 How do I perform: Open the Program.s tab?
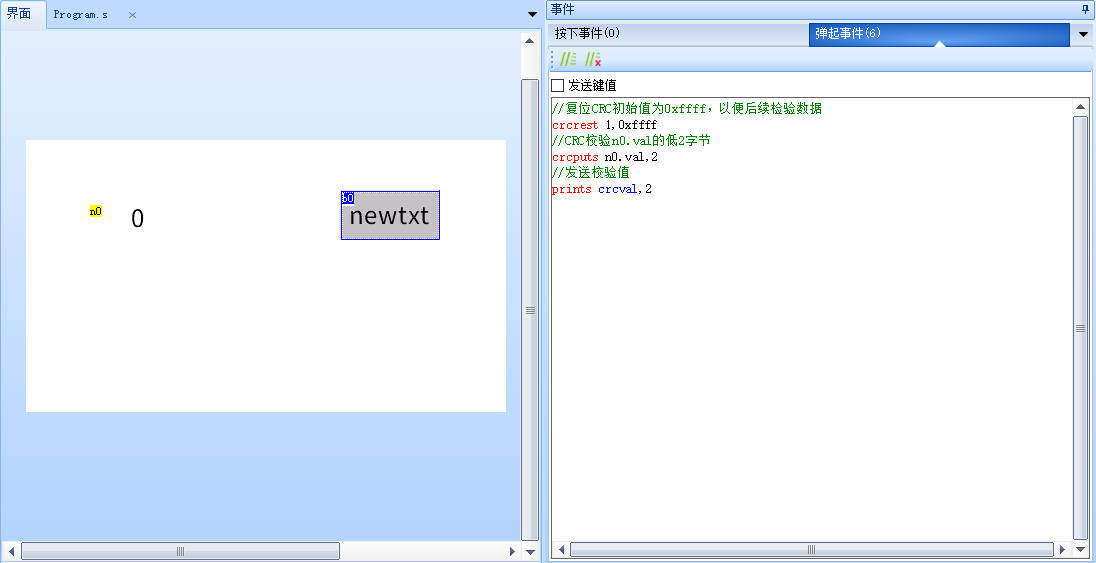pyautogui.click(x=80, y=15)
